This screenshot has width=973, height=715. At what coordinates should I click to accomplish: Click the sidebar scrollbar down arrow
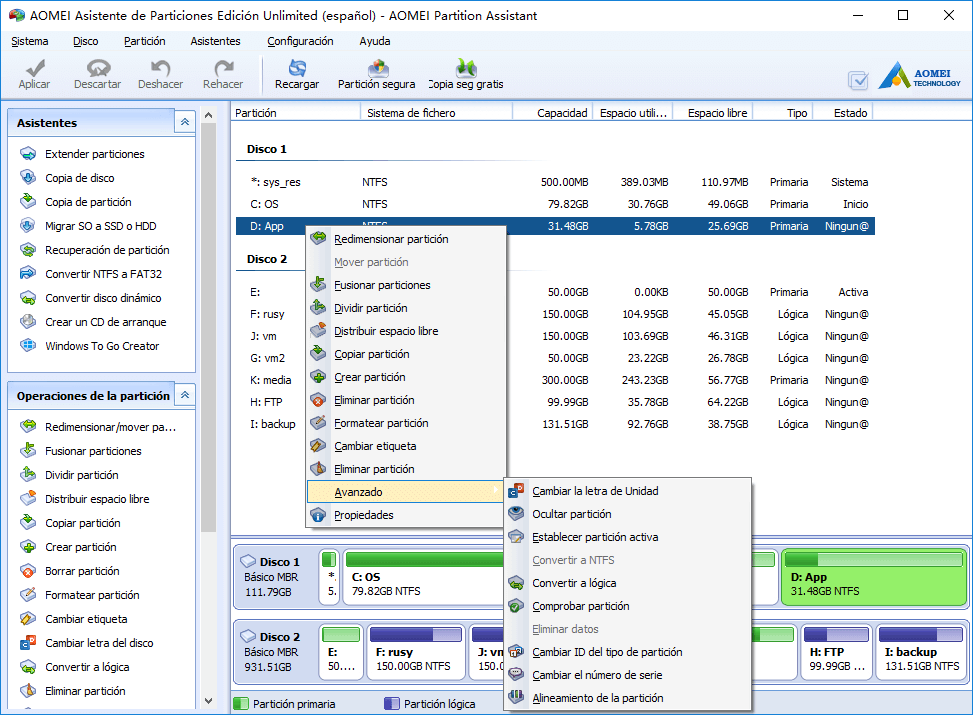coord(208,701)
